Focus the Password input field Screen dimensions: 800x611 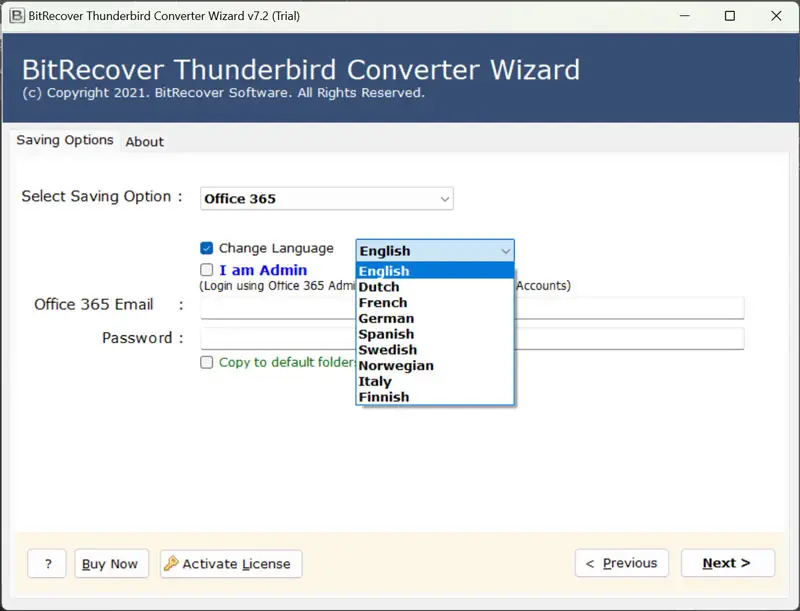630,339
